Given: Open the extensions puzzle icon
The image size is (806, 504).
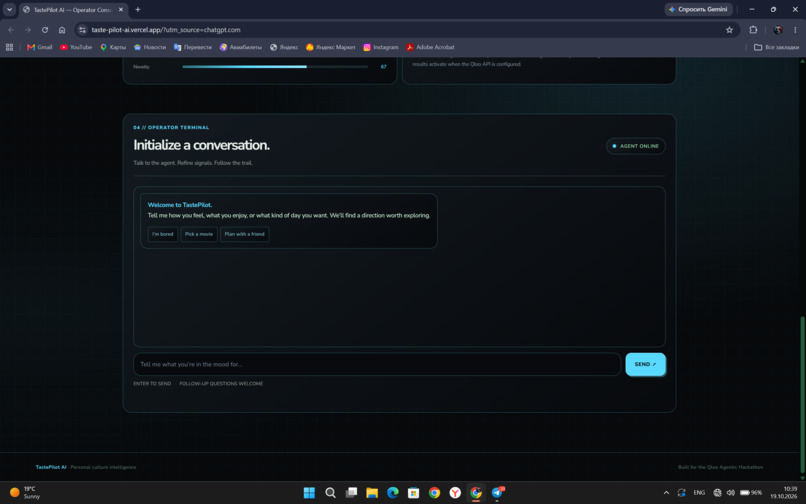Looking at the screenshot, I should click(x=753, y=30).
